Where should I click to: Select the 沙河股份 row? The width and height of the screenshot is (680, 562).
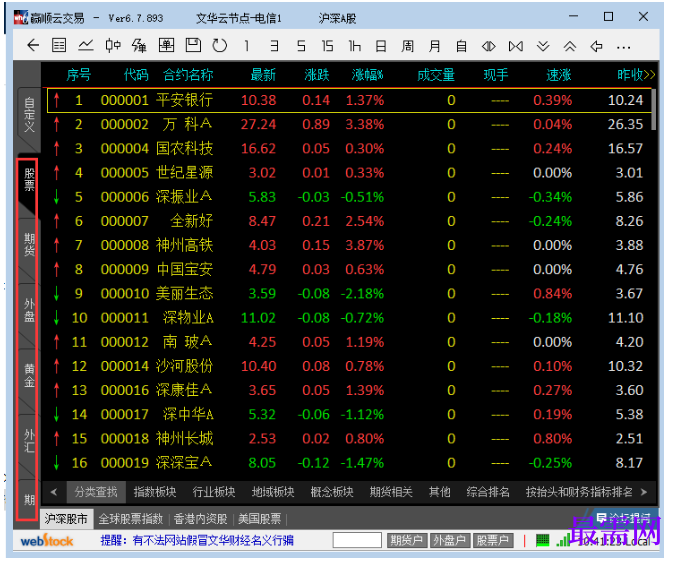click(349, 366)
